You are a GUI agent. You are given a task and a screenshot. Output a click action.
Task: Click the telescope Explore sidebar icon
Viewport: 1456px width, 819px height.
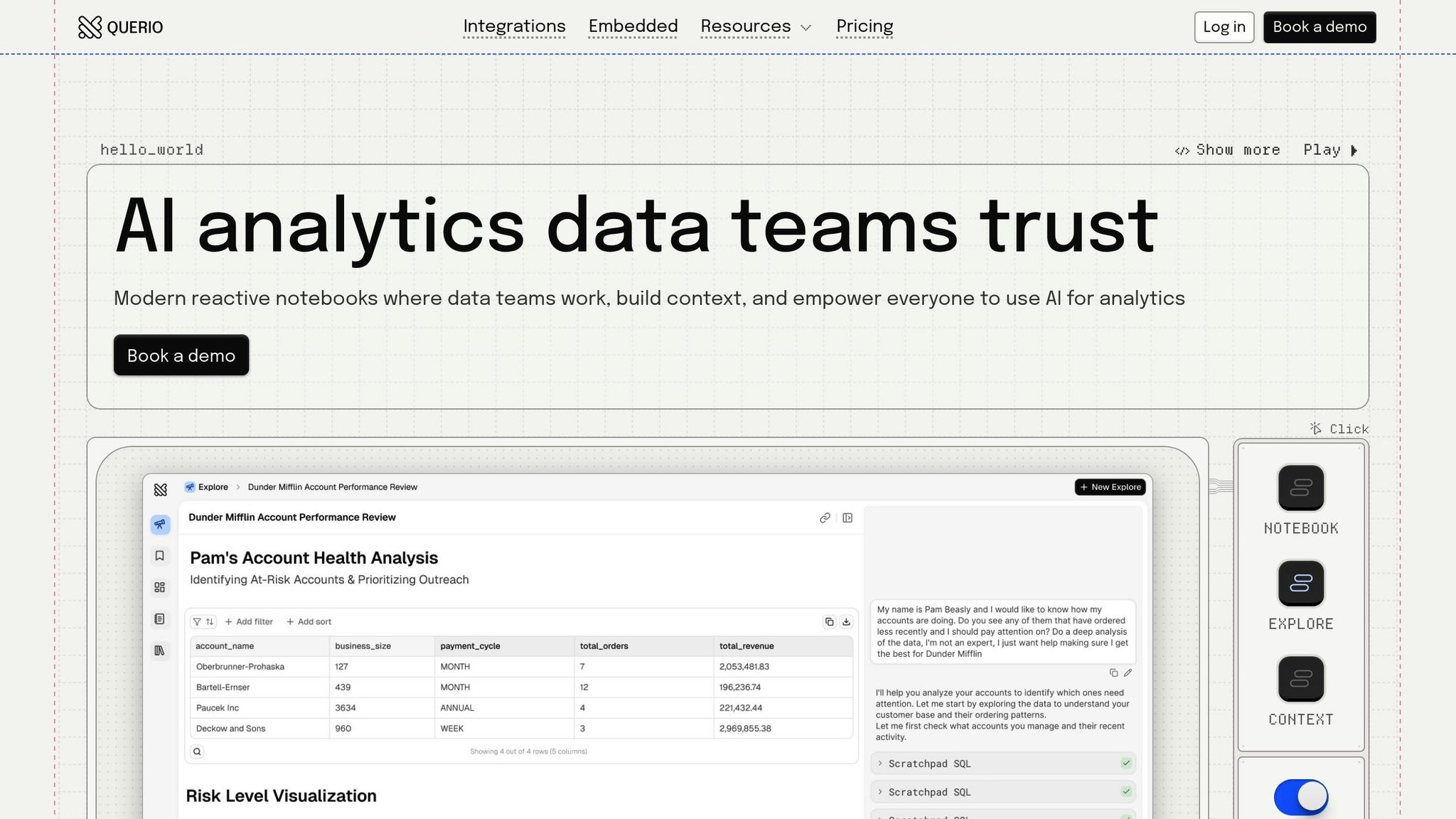[x=160, y=525]
